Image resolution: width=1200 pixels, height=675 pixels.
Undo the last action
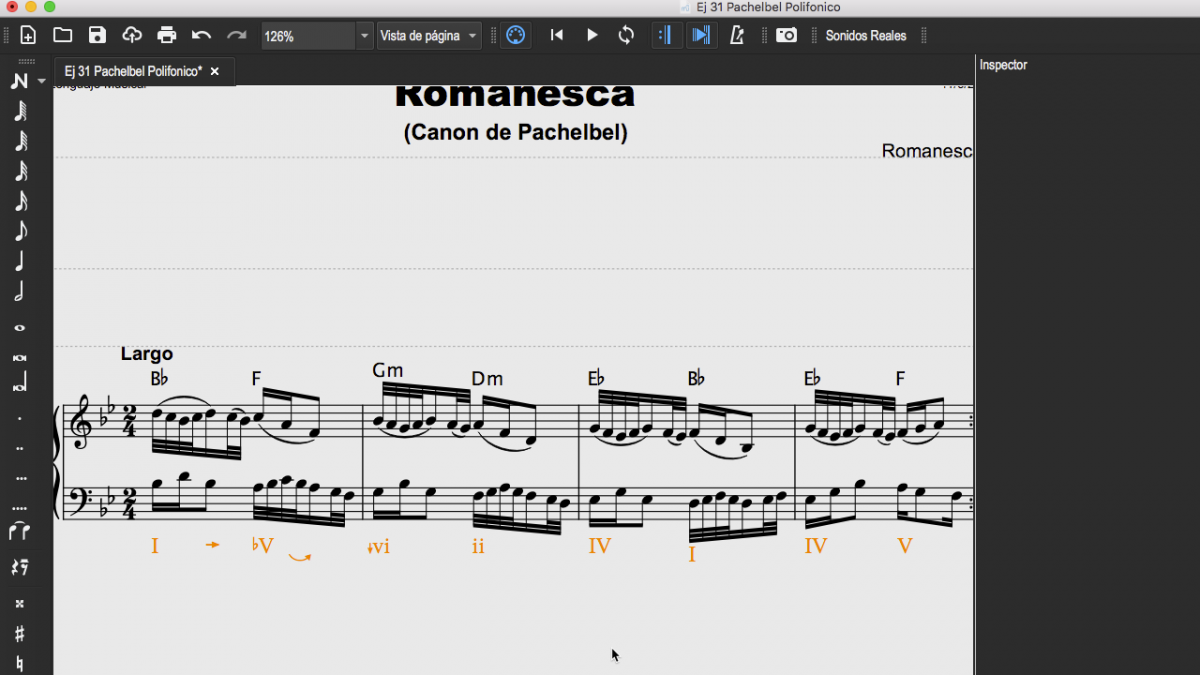pyautogui.click(x=201, y=36)
